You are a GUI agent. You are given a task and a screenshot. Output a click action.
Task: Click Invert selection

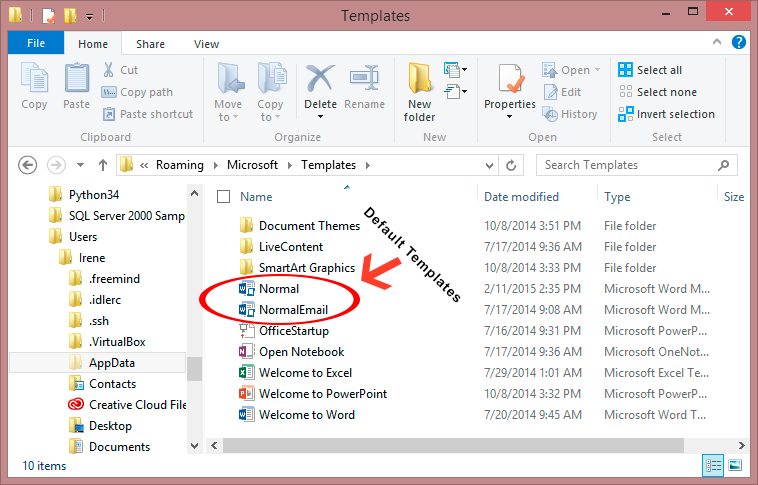point(667,114)
